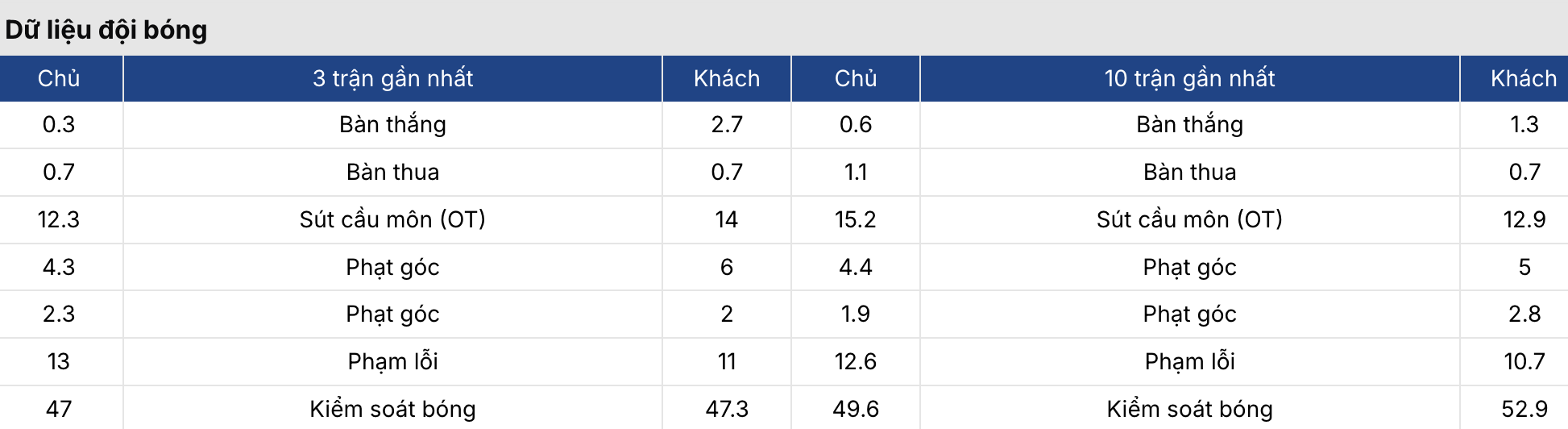This screenshot has width=1568, height=429.
Task: Click "Bàn thắng" in the 3-match table
Action: click(x=392, y=124)
